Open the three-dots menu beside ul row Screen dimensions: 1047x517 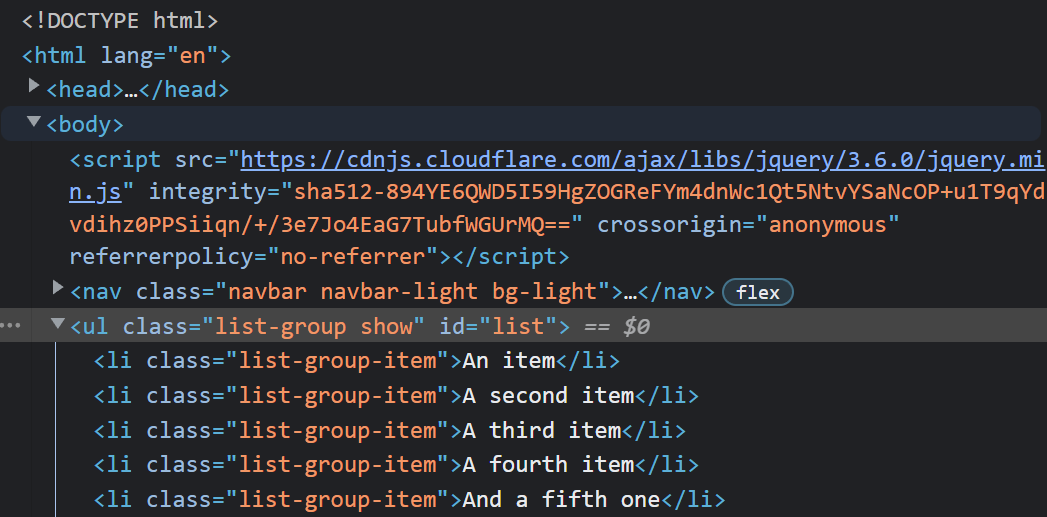click(x=10, y=326)
